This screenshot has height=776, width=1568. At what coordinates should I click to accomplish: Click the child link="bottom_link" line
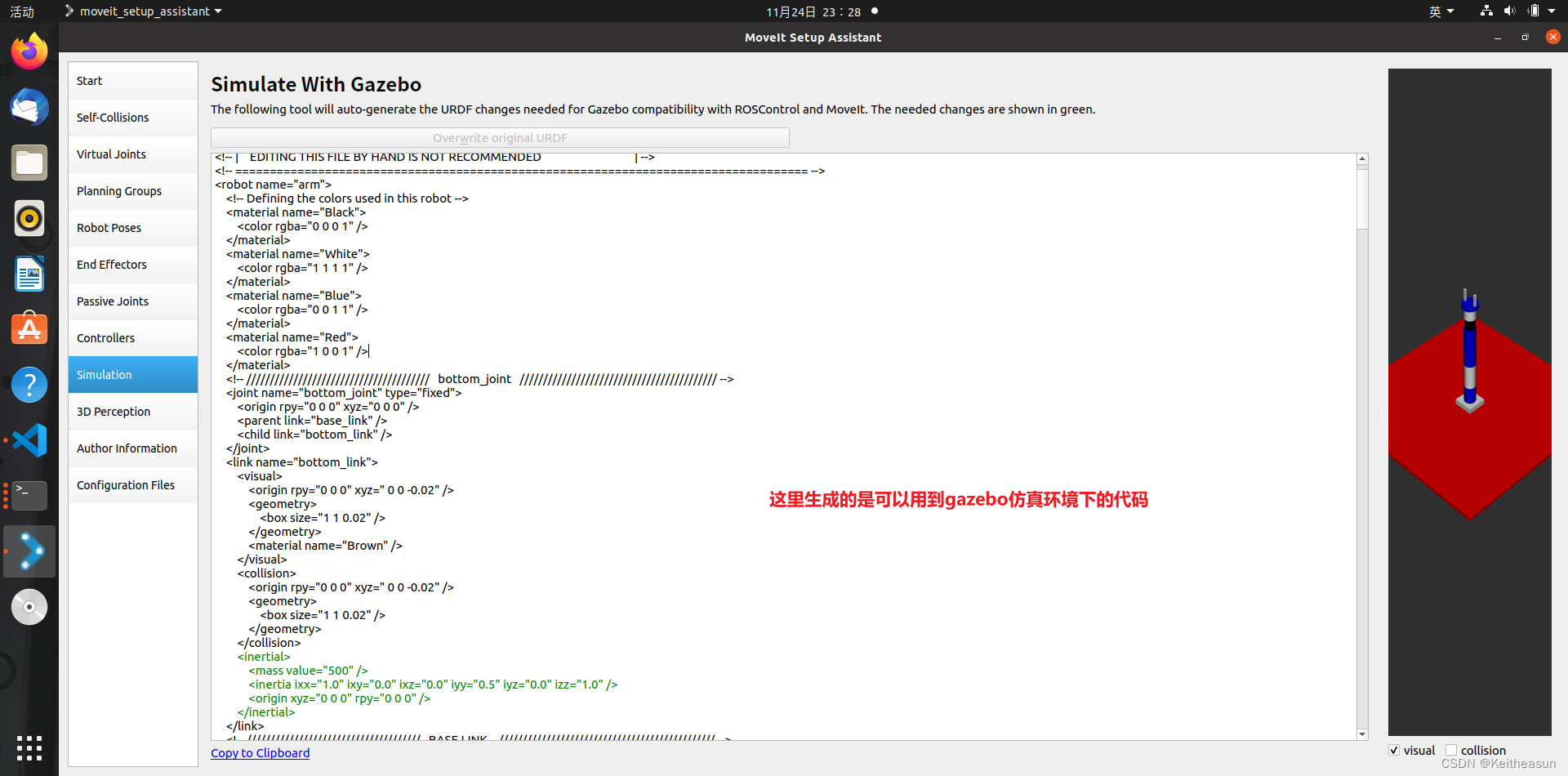coord(314,435)
